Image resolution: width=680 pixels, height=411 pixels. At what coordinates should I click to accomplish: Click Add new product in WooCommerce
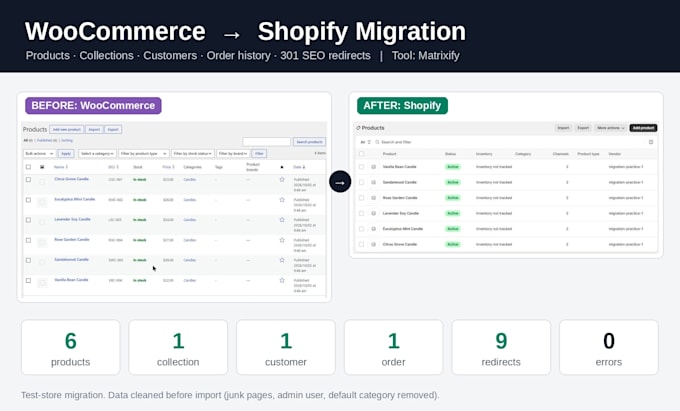pyautogui.click(x=66, y=129)
